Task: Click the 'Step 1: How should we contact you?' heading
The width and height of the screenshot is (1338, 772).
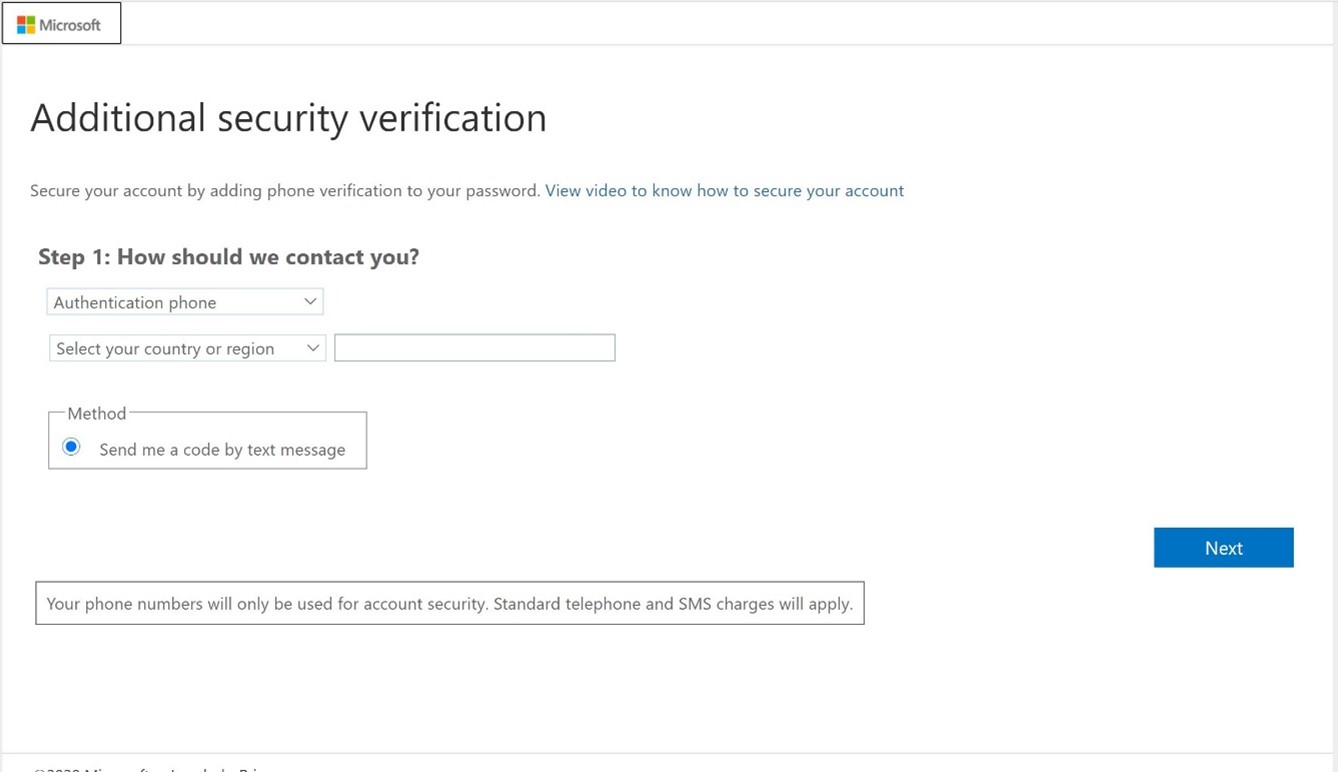Action: [x=228, y=257]
